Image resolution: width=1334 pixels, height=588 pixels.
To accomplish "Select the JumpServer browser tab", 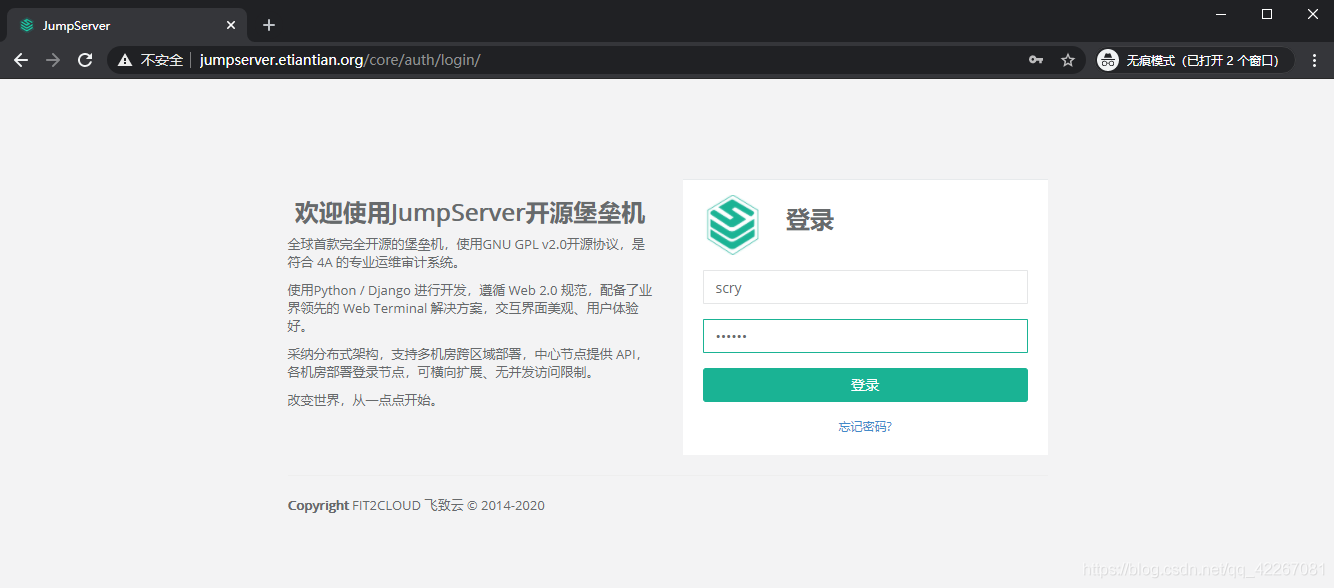I will tap(127, 25).
